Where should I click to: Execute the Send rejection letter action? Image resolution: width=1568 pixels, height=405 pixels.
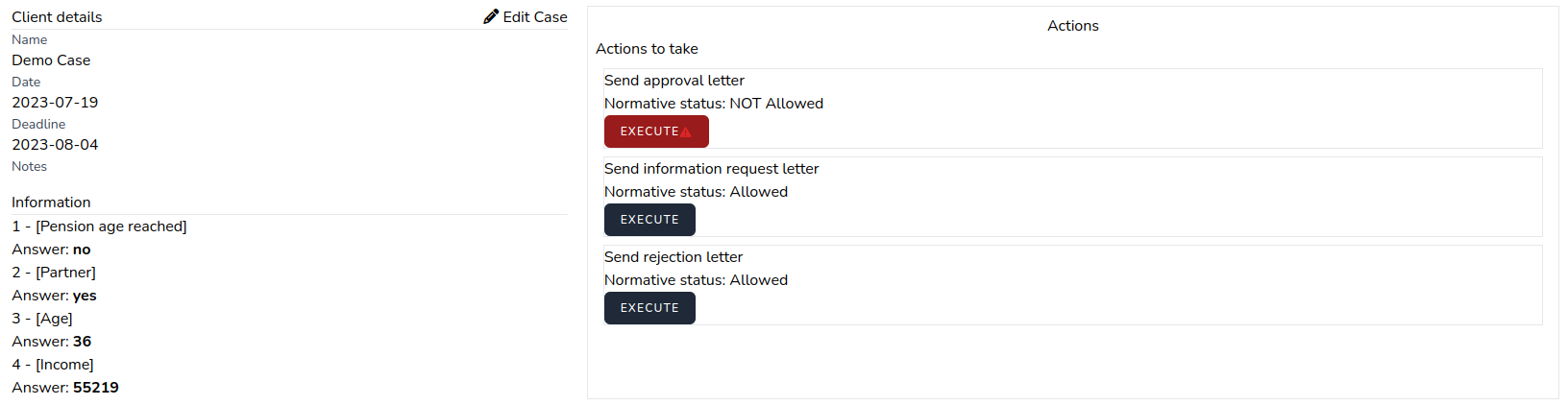pos(649,308)
